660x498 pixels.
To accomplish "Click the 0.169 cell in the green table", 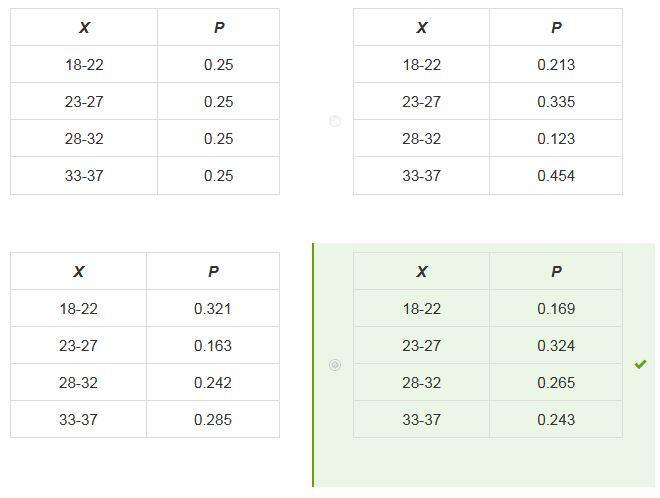I will (x=555, y=309).
